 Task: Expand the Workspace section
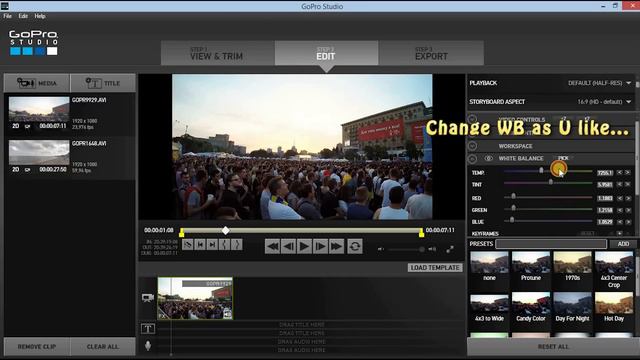pyautogui.click(x=472, y=146)
